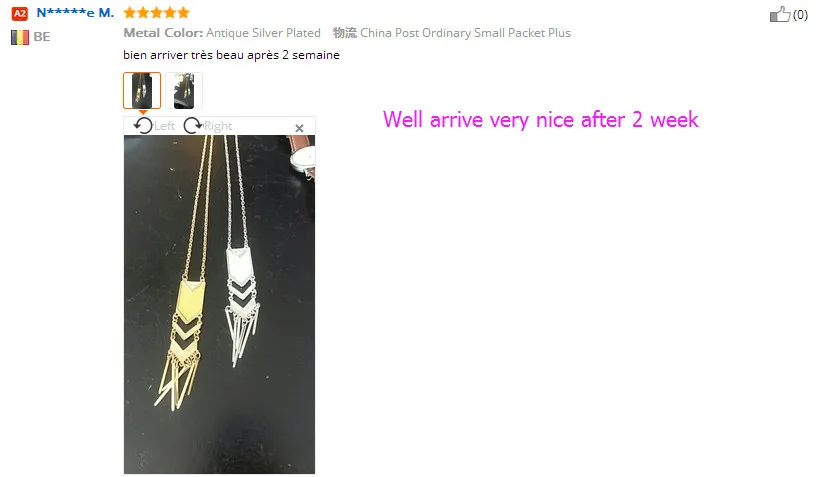Close the enlarged photo viewer

[299, 128]
